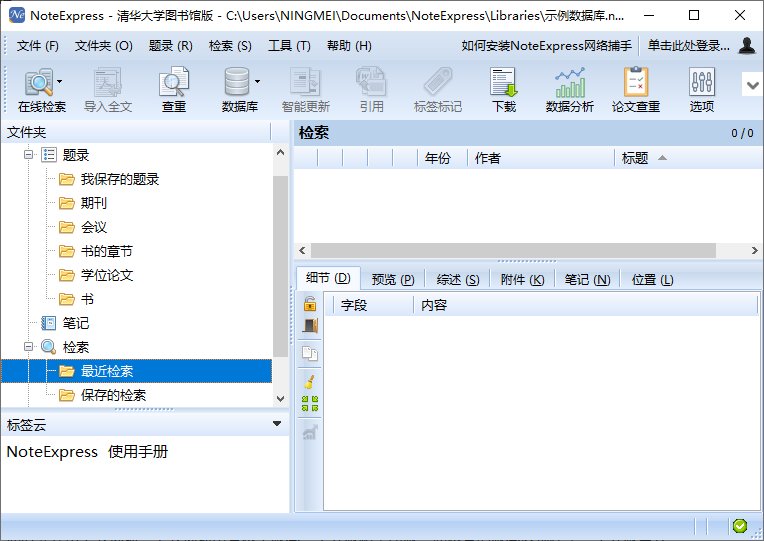The height and width of the screenshot is (541, 764).
Task: Click the 检索 magnifier icon in tree
Action: [48, 347]
